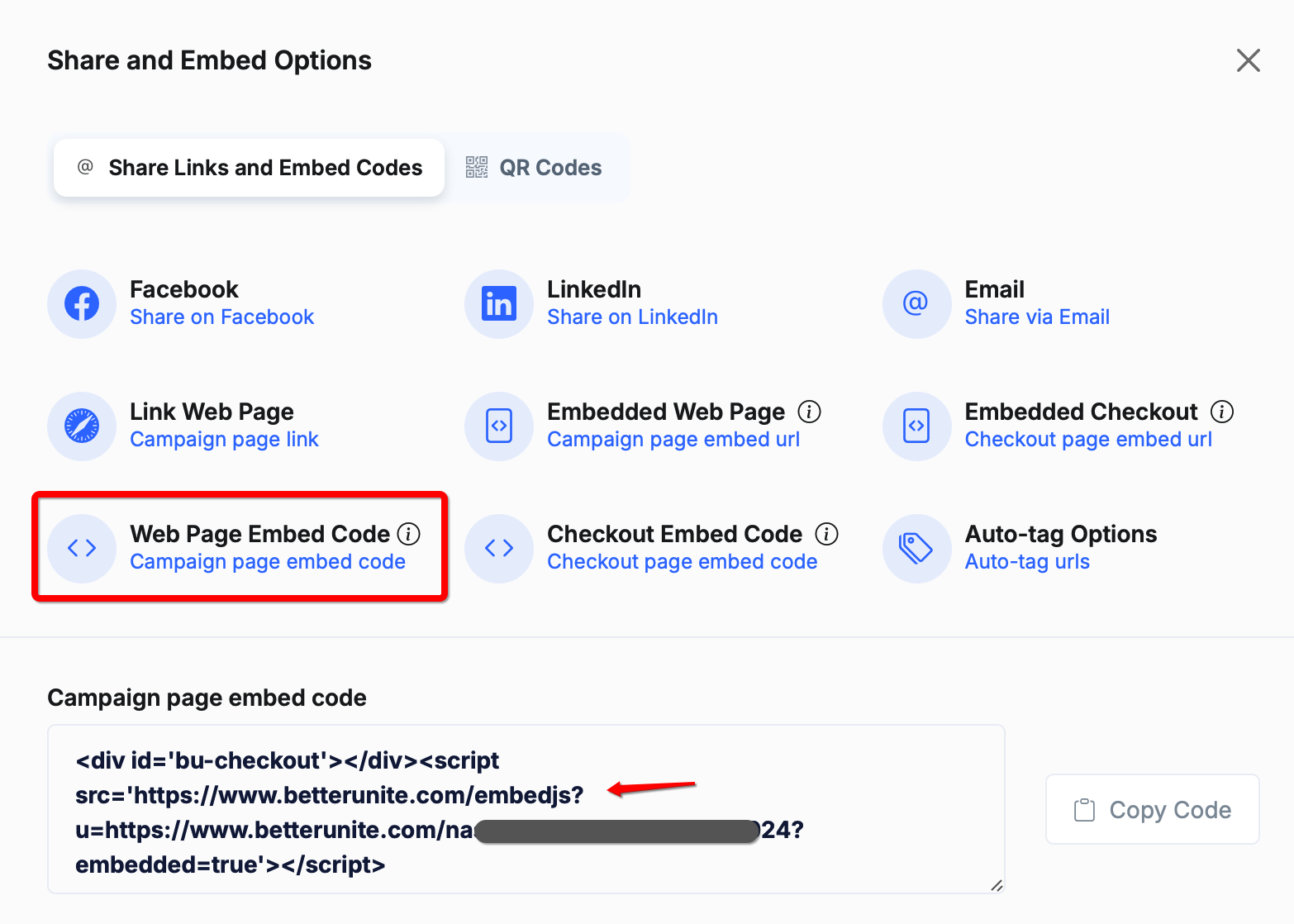The width and height of the screenshot is (1294, 924).
Task: Open info tooltip beside Embedded Checkout
Action: point(1222,412)
